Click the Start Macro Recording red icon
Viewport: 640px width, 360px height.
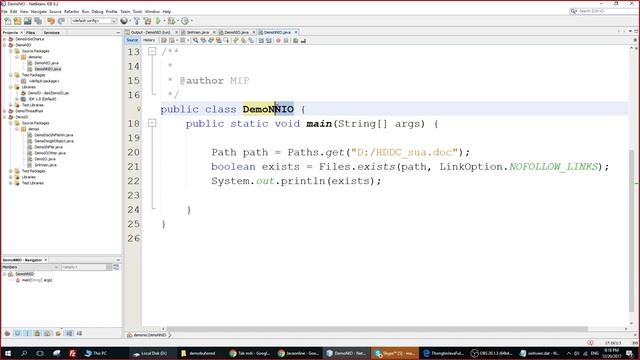[278, 40]
